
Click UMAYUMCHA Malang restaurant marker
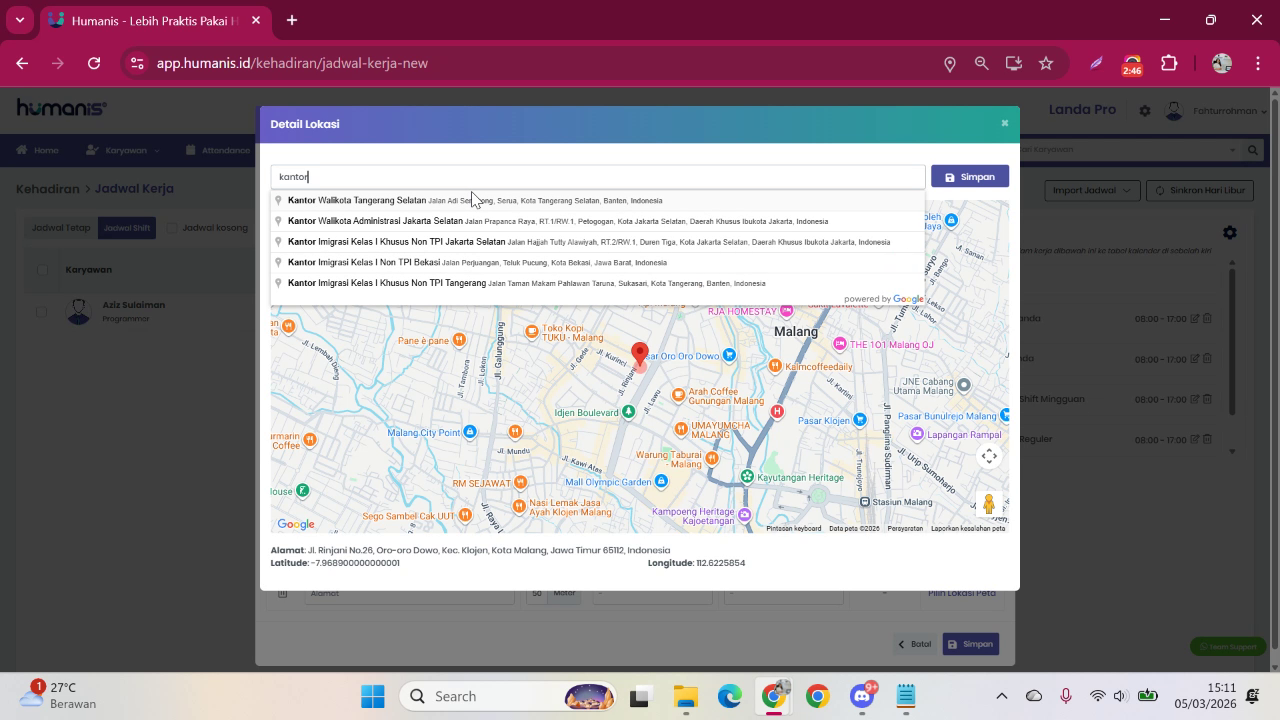click(x=681, y=429)
